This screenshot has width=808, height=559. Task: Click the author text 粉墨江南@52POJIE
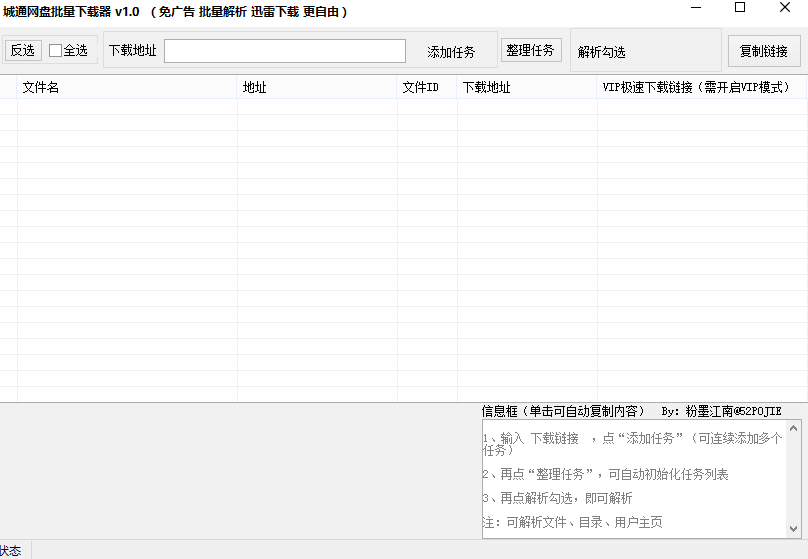point(734,411)
